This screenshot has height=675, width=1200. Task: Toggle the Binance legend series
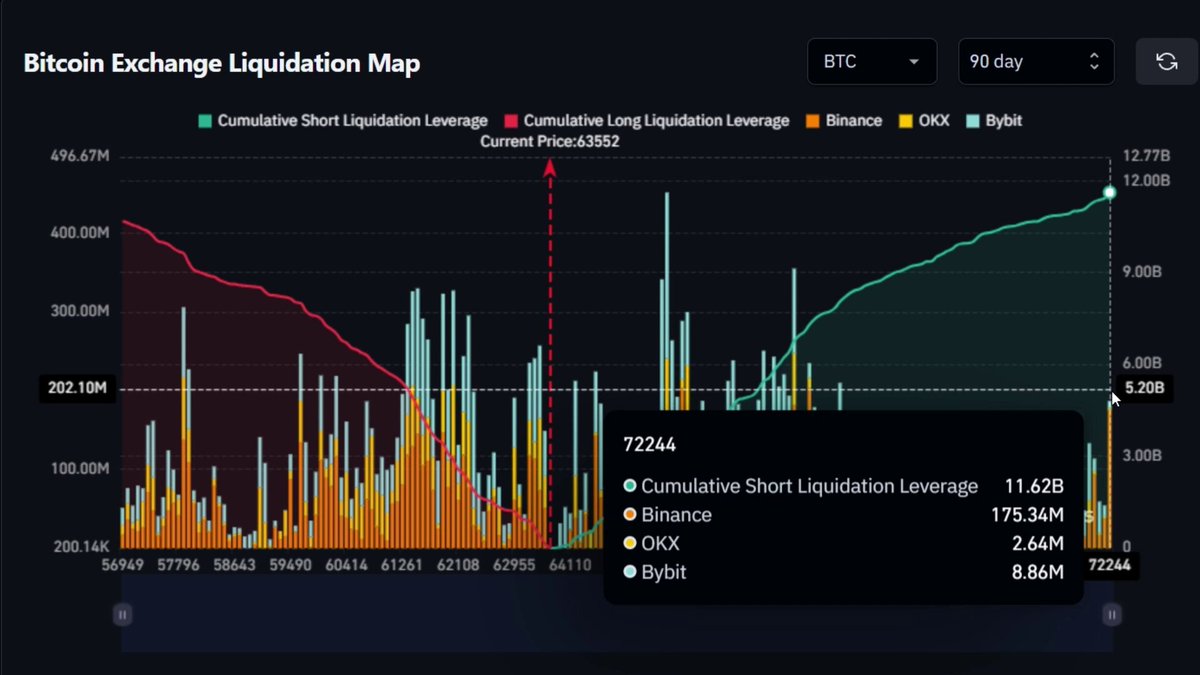(844, 121)
